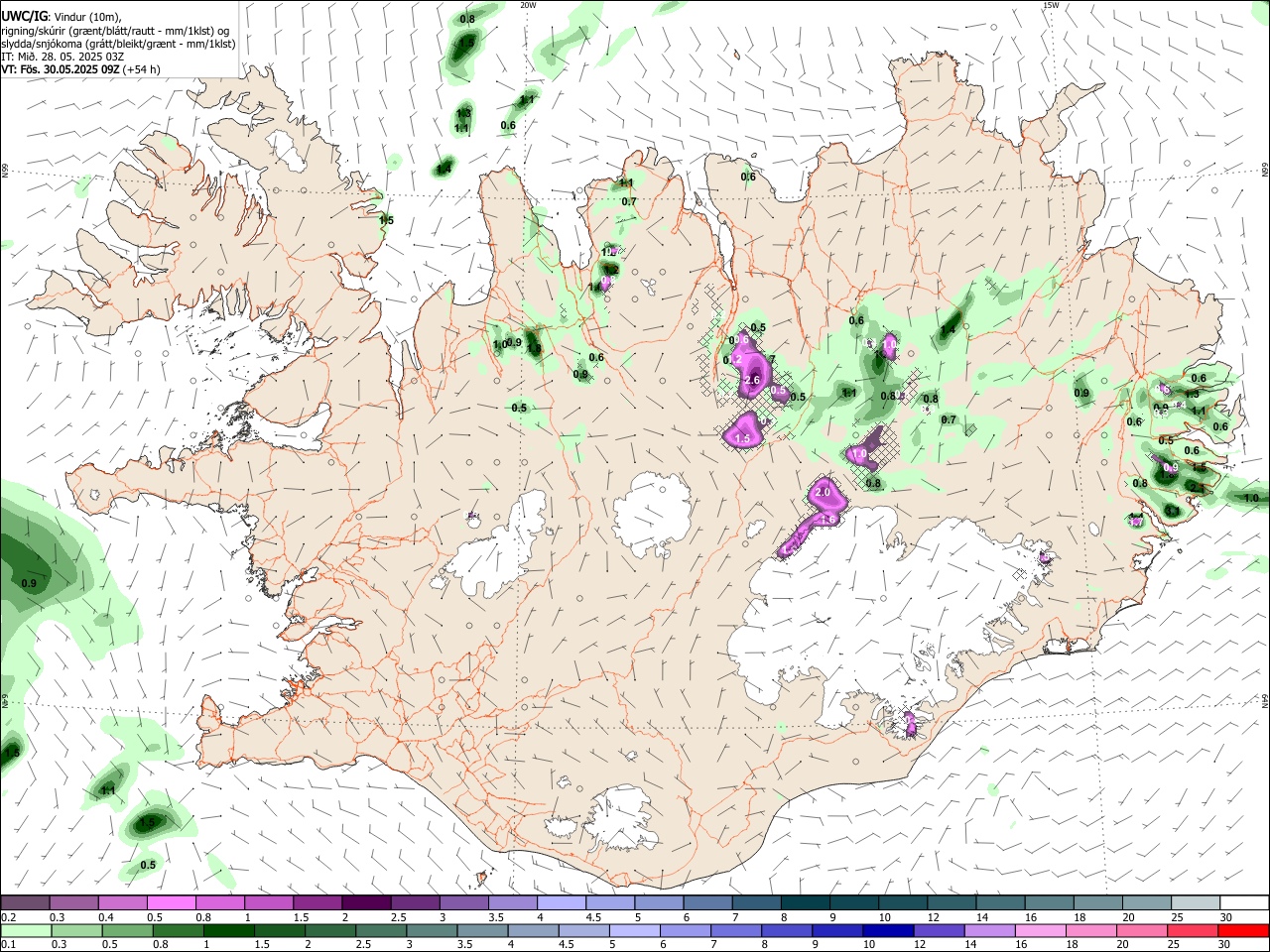
Task: Click the 'IT: Mið. 28. 05. 2025 03Z' line
Action: 63,57
